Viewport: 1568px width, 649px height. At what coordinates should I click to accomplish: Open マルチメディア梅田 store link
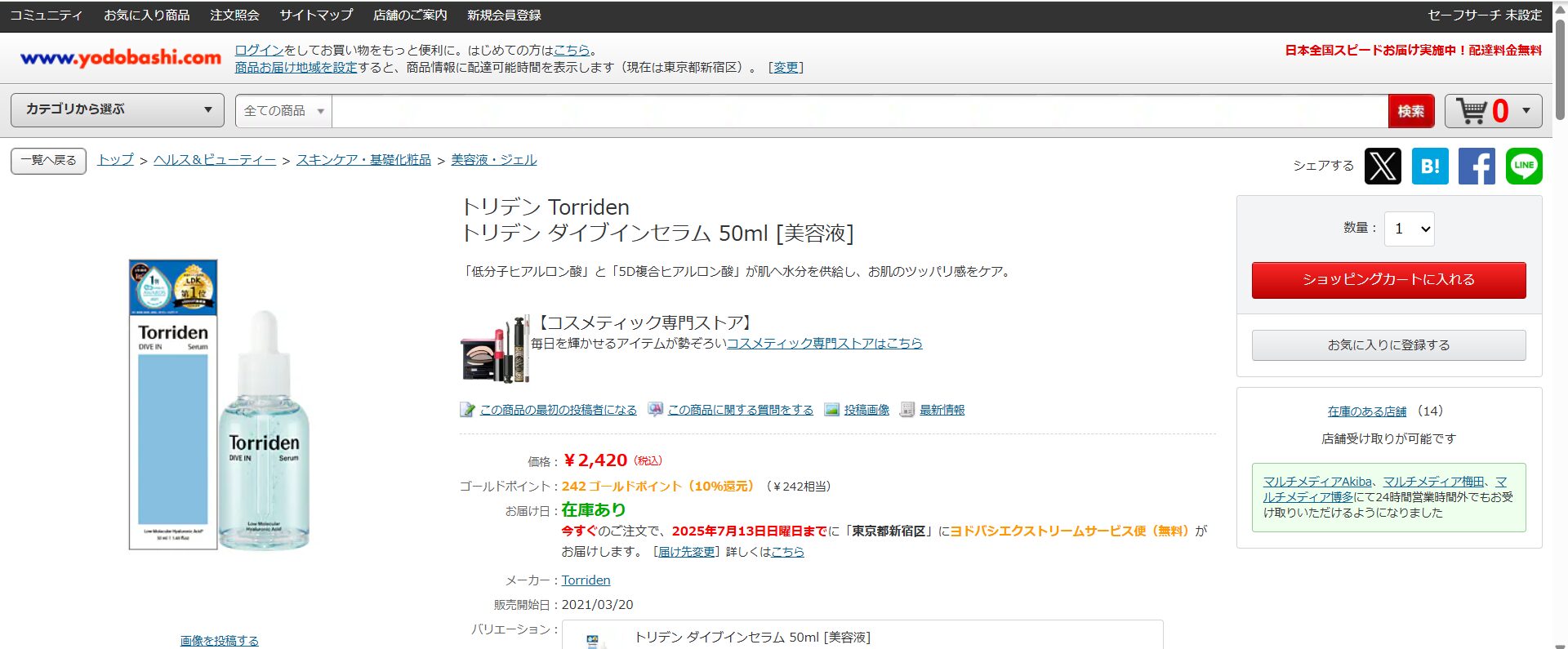coord(1433,482)
